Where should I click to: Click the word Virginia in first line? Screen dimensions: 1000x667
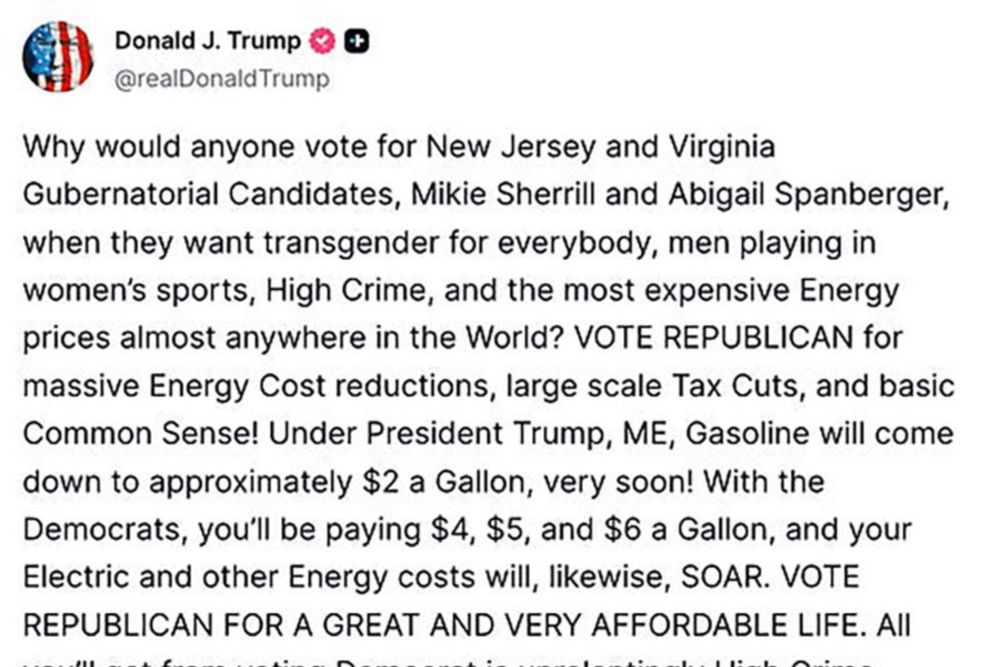[721, 147]
